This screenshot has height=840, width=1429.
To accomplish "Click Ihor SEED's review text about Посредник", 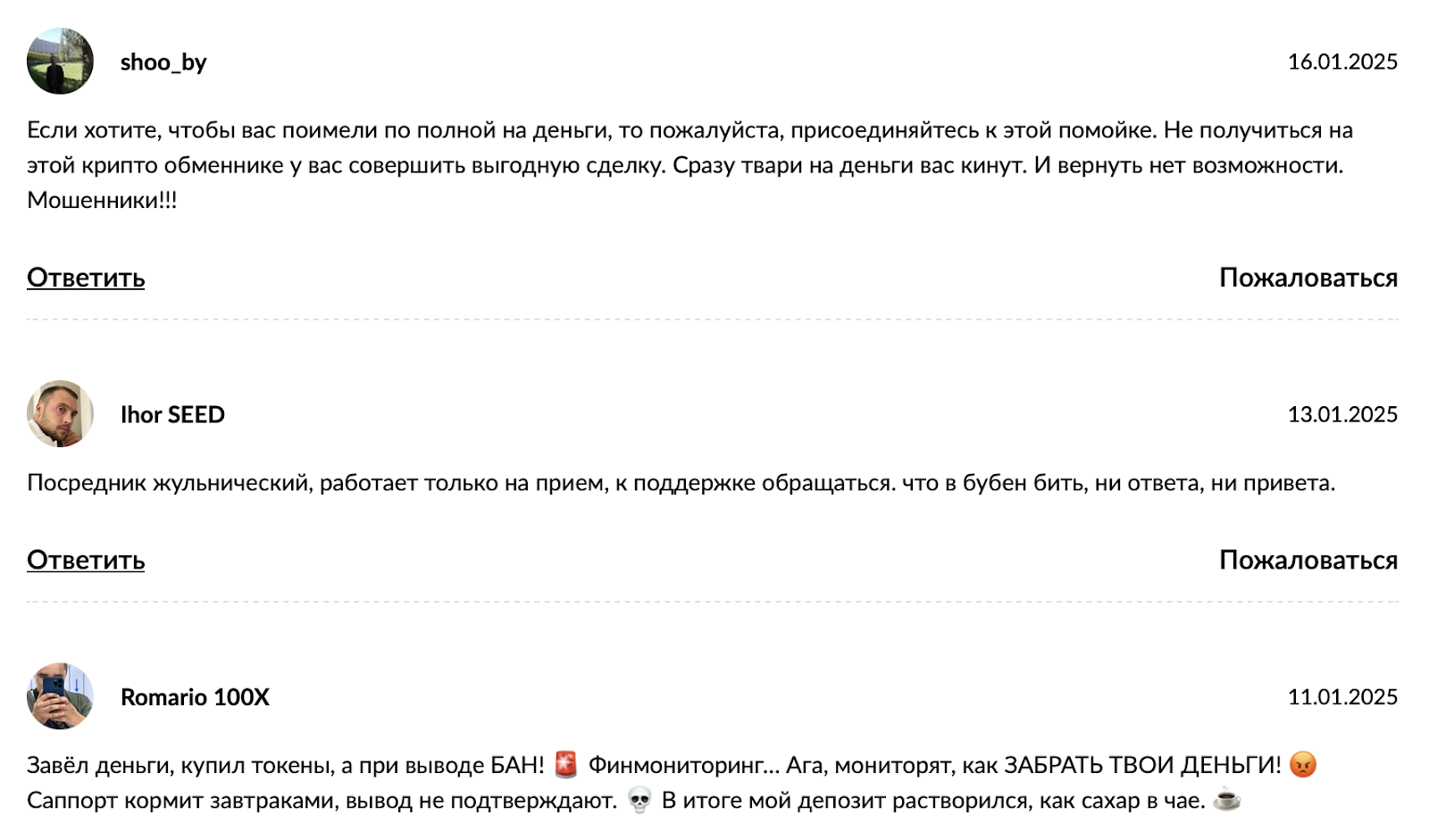I will click(681, 483).
